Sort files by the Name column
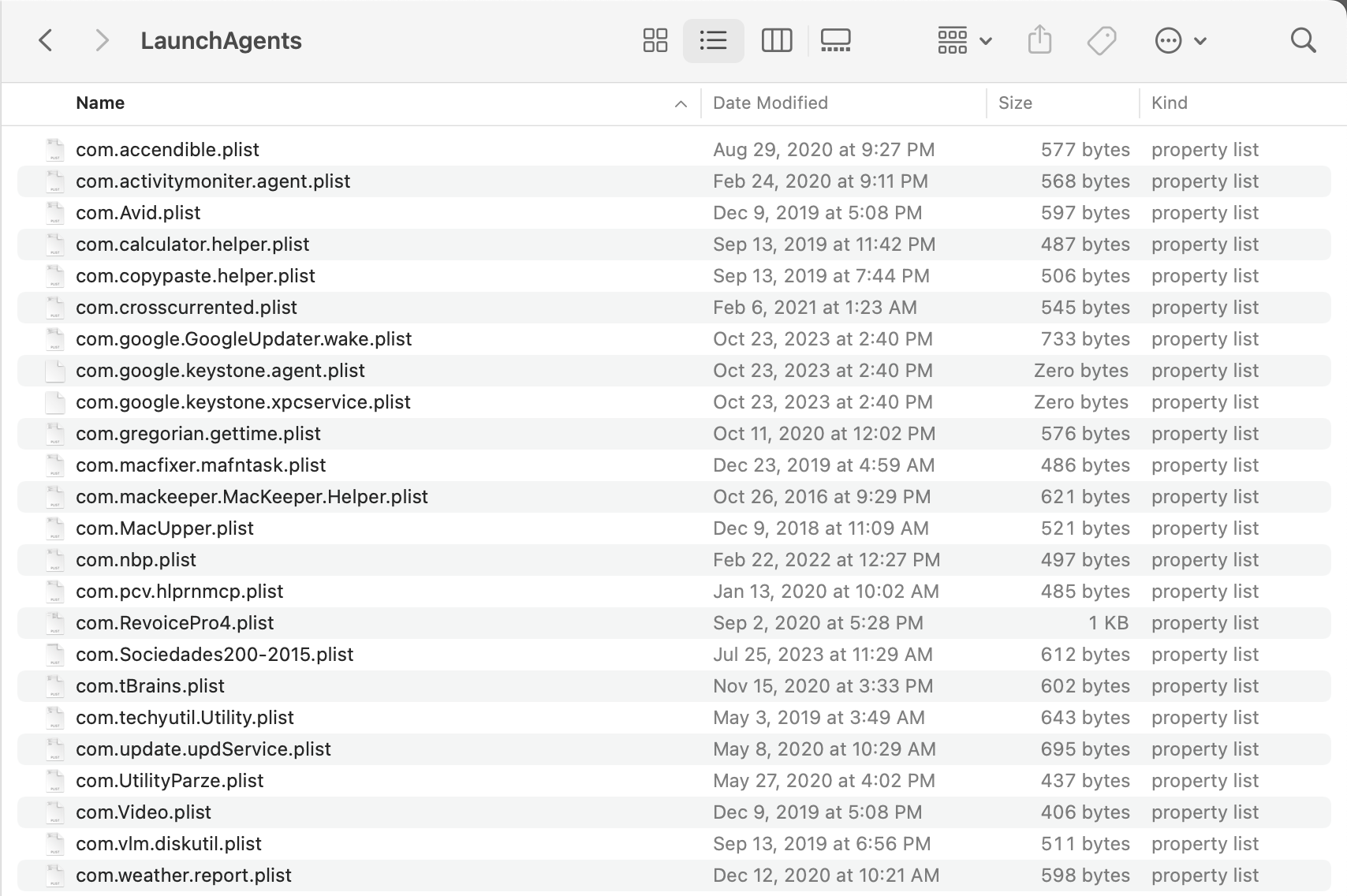 point(100,103)
